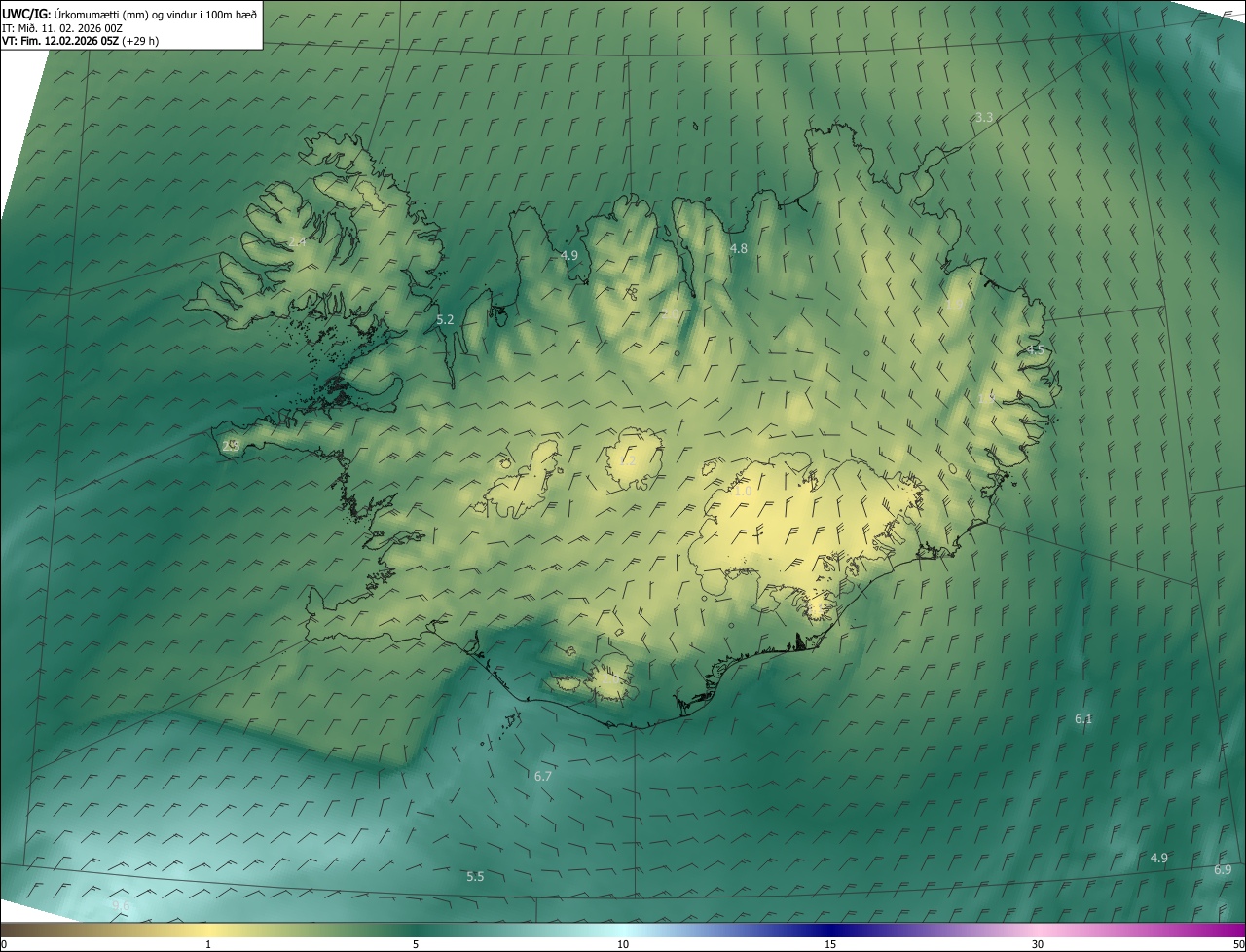Select the 2.4 value in the Westfjords
This screenshot has height=952, width=1246.
tap(297, 241)
